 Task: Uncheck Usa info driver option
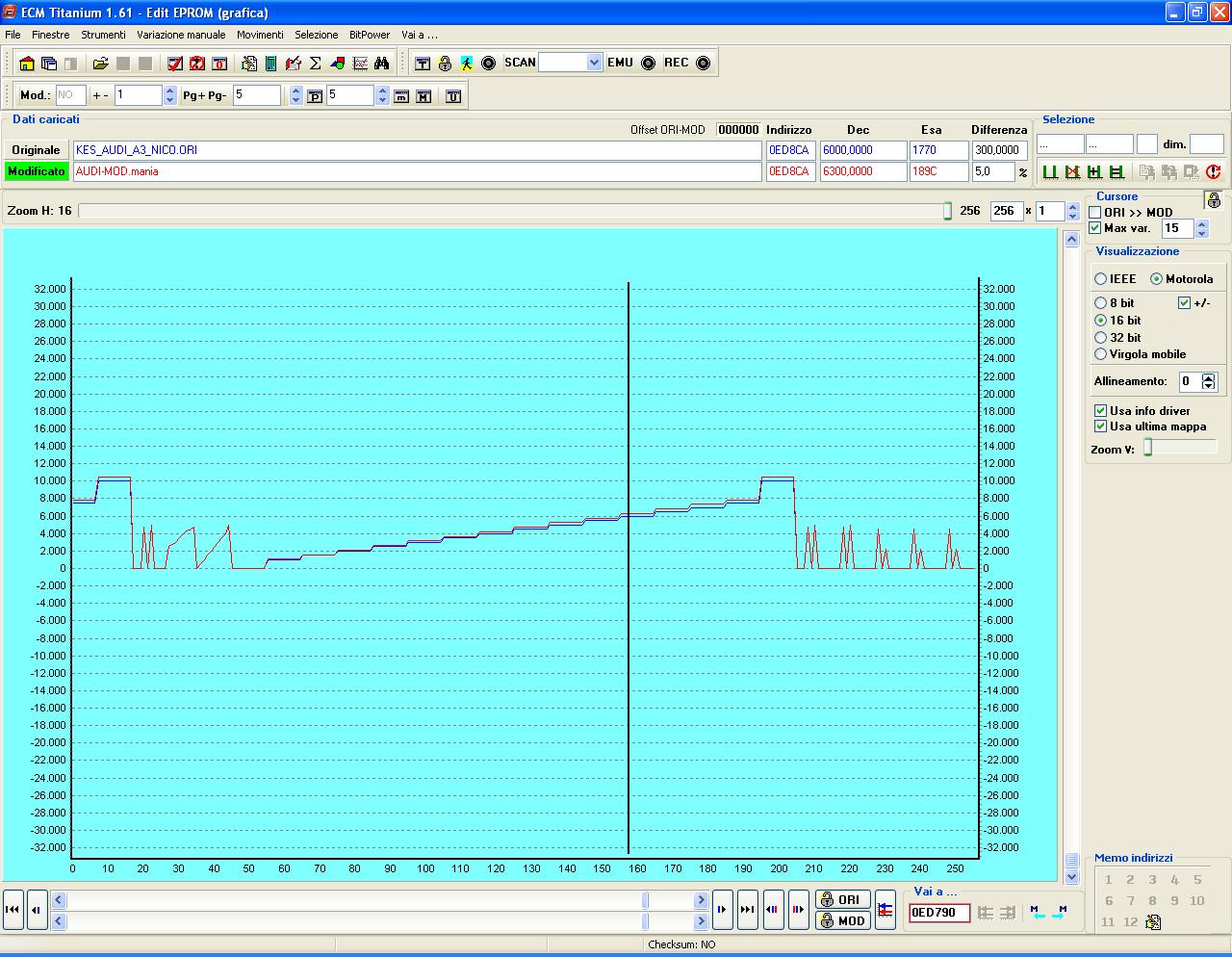click(x=1100, y=411)
